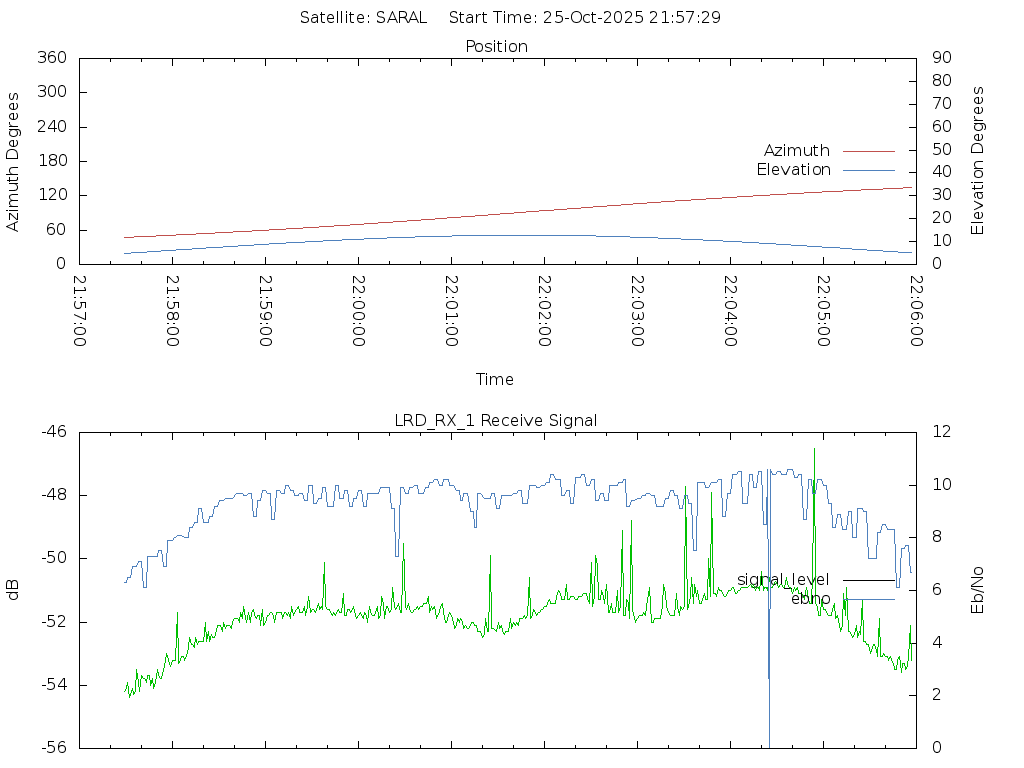The image size is (1024, 768).
Task: Click the 360 tick on the azimuth axis
Action: 52,58
